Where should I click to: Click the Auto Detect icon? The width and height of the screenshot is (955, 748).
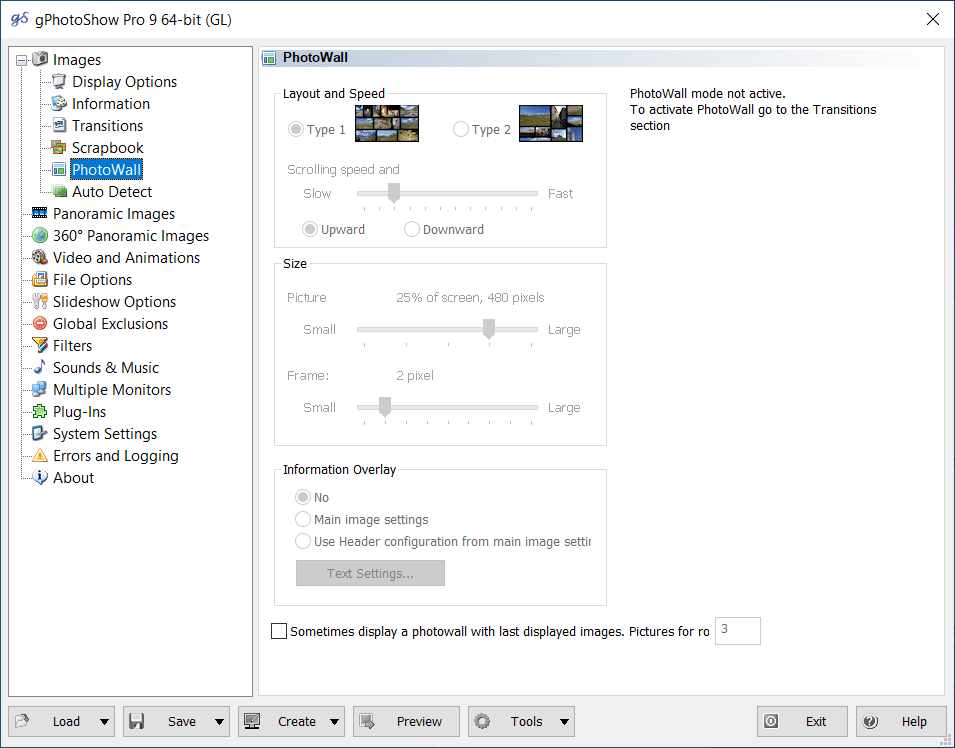(59, 191)
